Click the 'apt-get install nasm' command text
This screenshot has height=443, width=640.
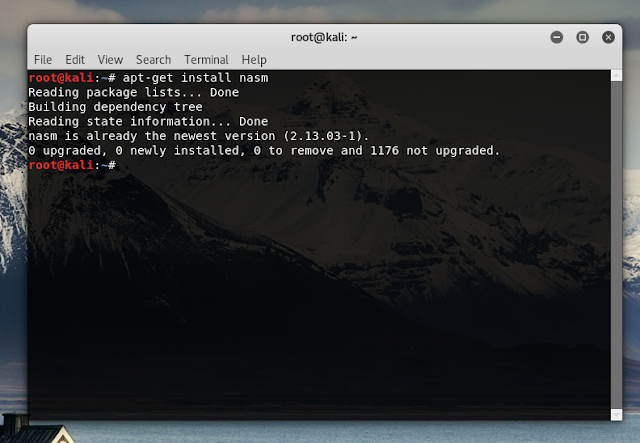point(196,78)
